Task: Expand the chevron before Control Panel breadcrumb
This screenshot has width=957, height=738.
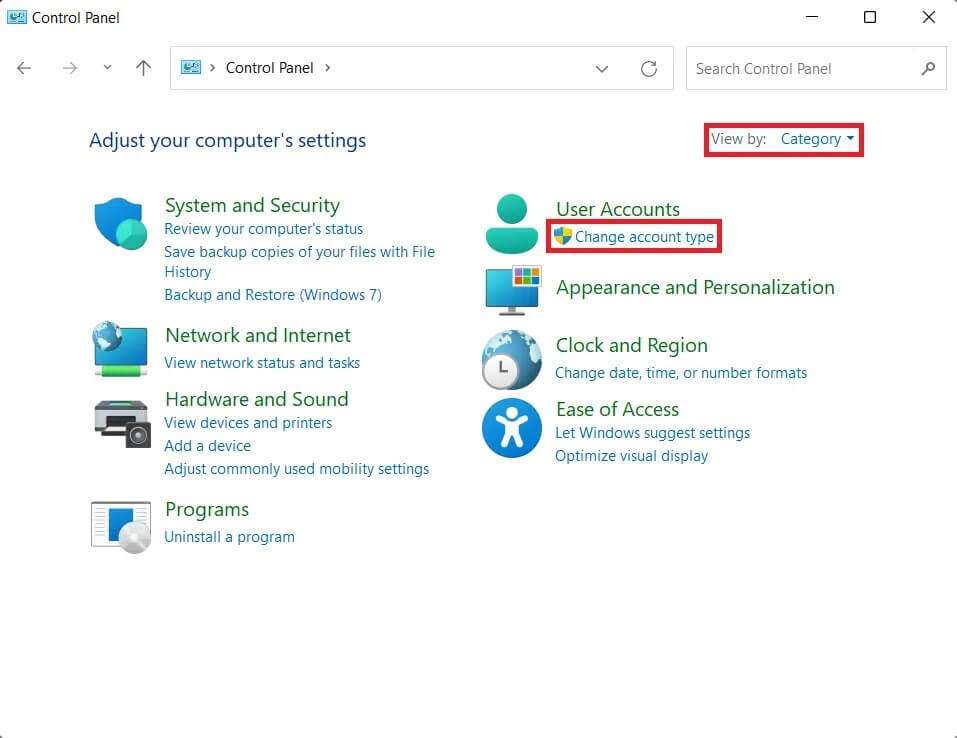Action: (212, 68)
